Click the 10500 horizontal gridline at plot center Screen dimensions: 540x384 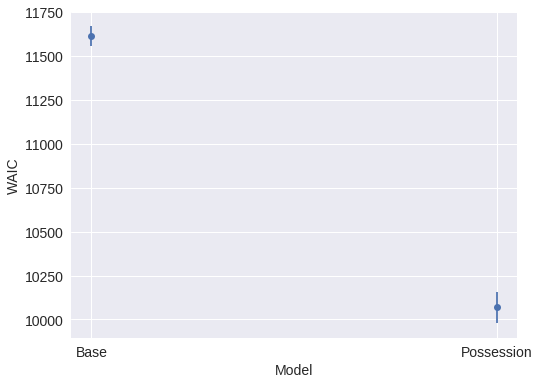click(x=294, y=232)
